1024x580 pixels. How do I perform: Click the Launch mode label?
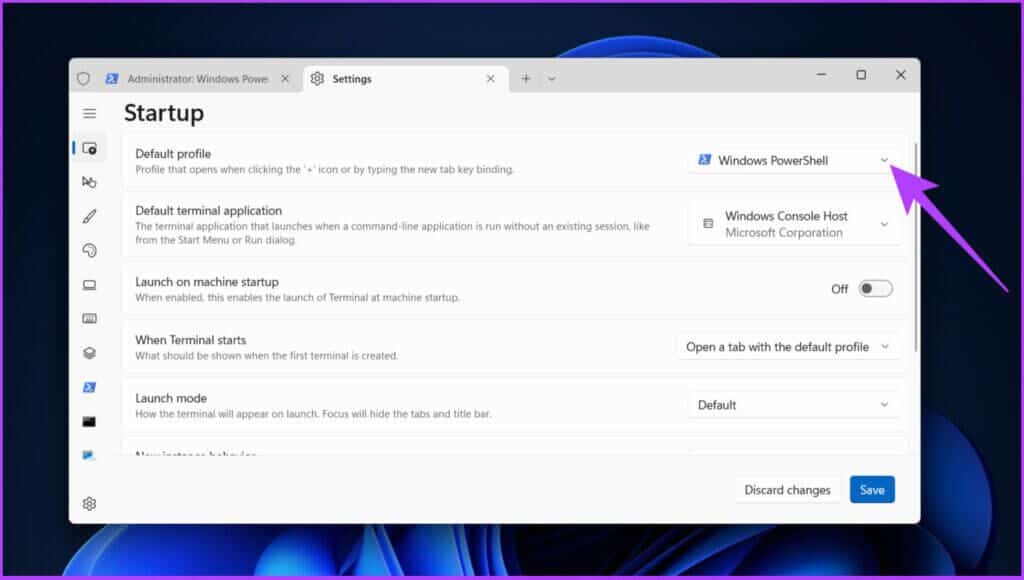coord(170,398)
